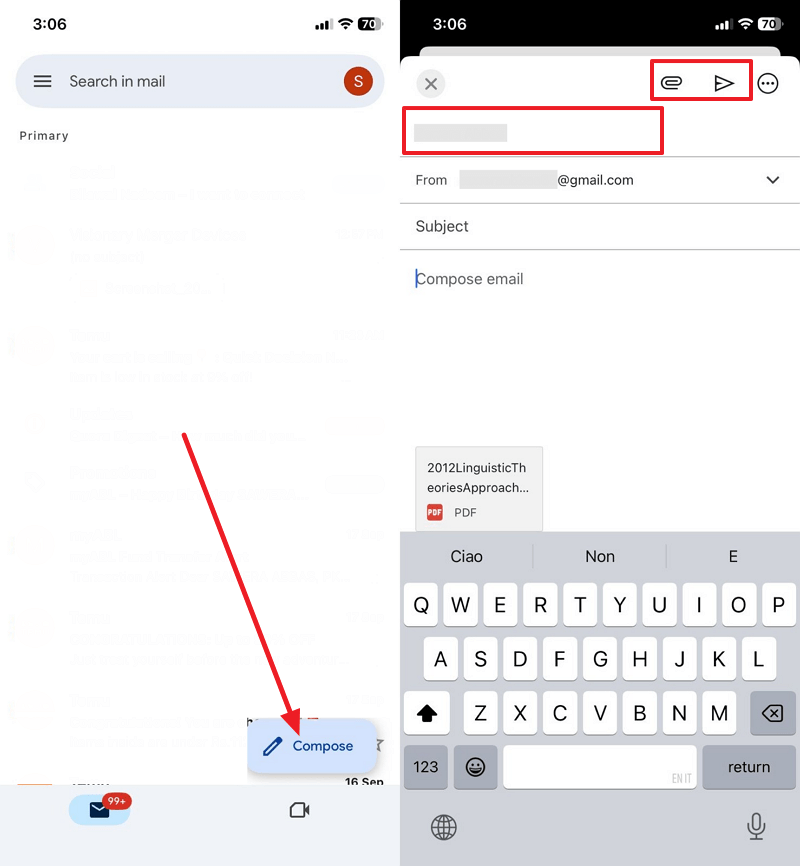Image resolution: width=800 pixels, height=866 pixels.
Task: Start dictation with the microphone icon
Action: click(x=756, y=826)
